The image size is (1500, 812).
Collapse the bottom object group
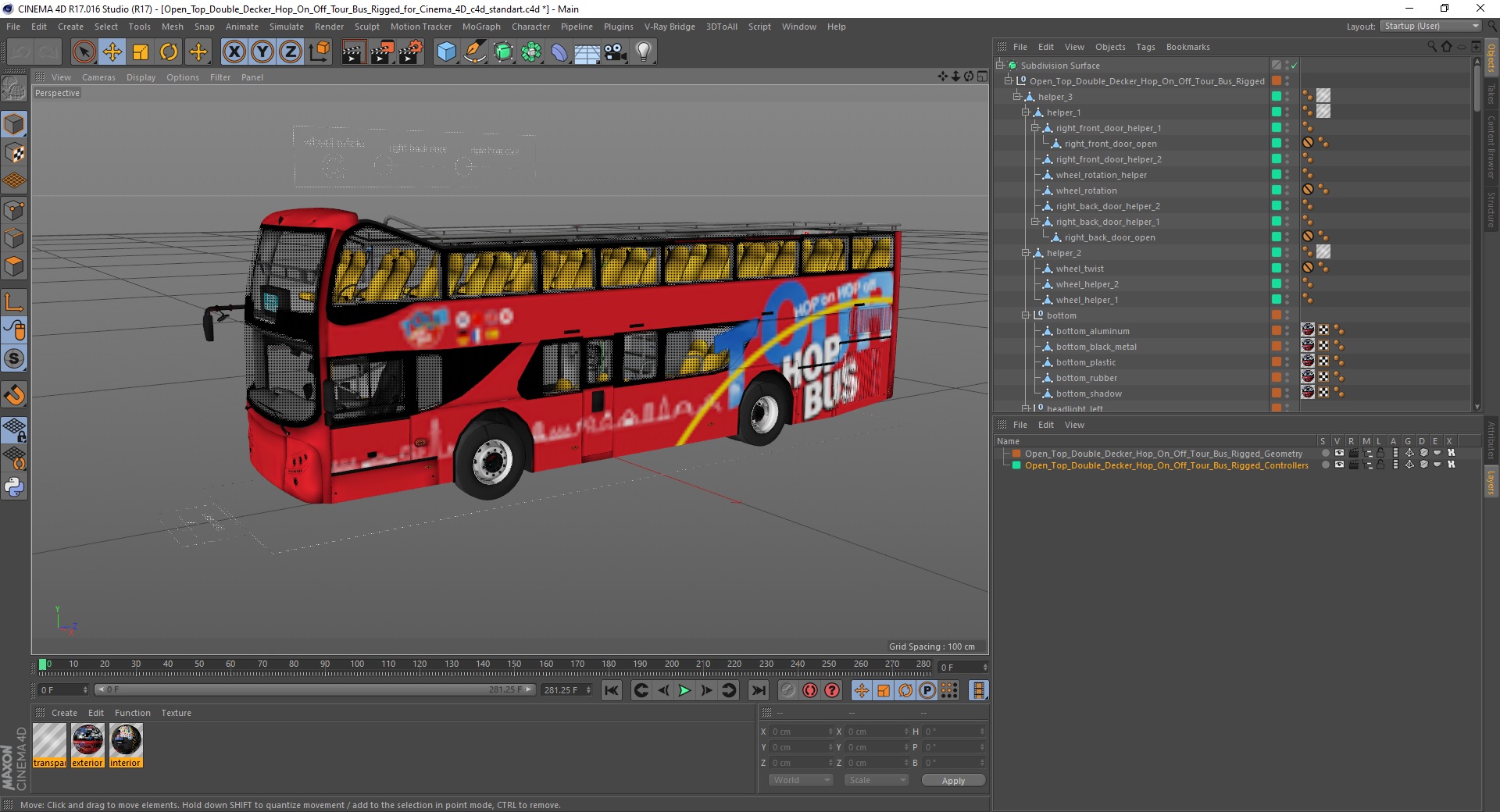[1026, 315]
